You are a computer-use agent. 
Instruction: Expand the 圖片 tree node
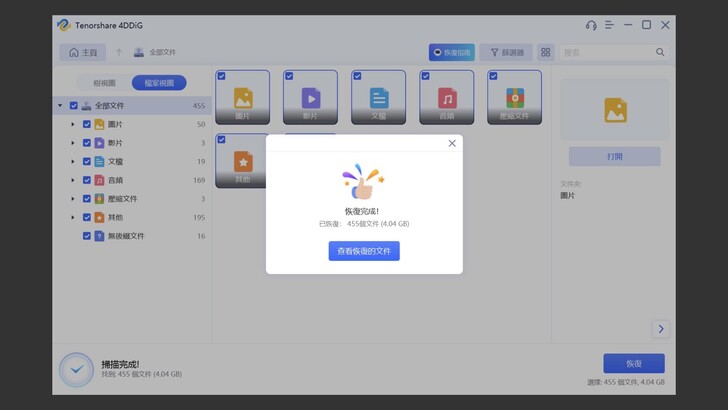pos(72,124)
